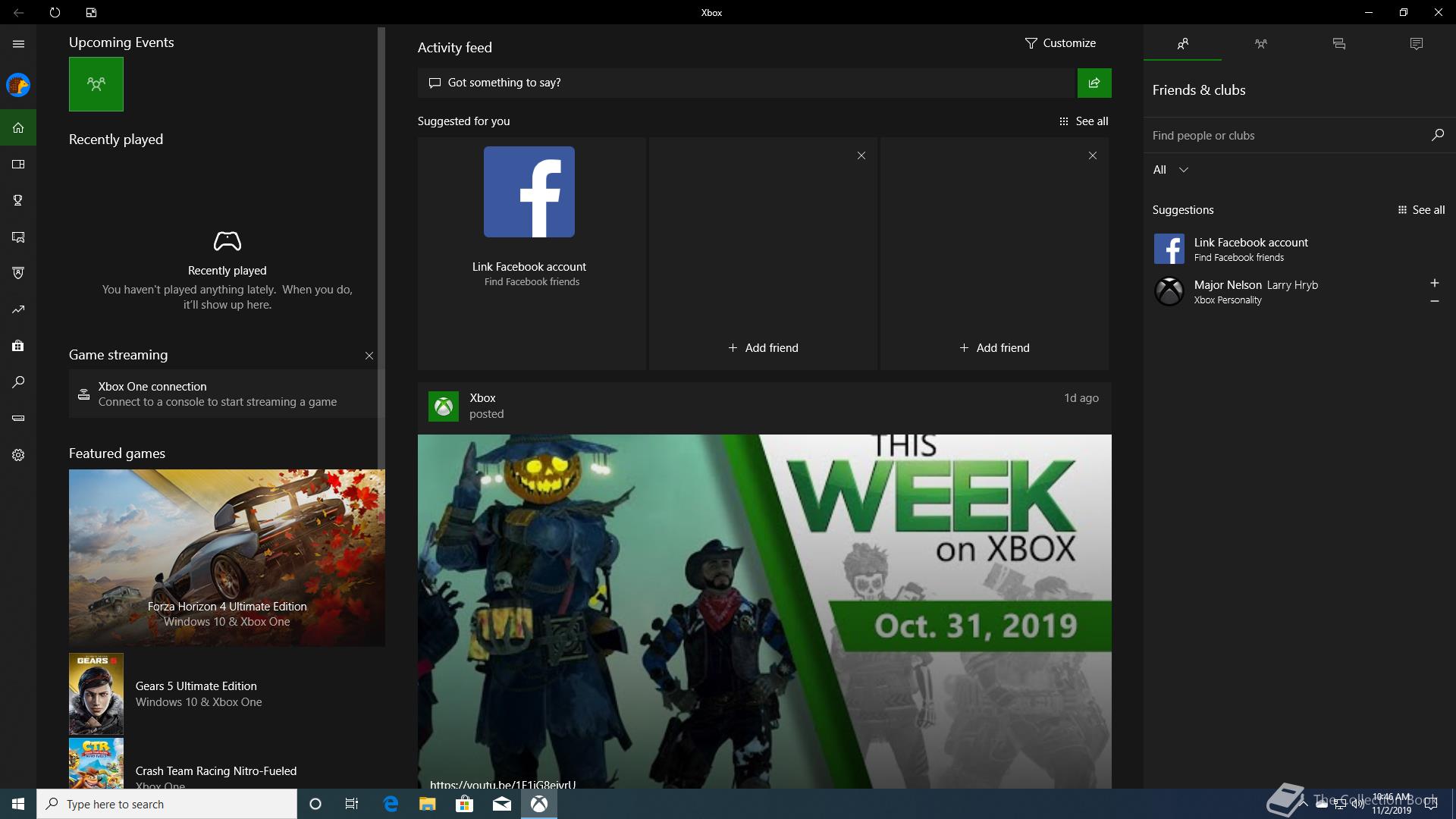This screenshot has width=1456, height=819.
Task: Open File Explorer from taskbar
Action: tap(428, 804)
